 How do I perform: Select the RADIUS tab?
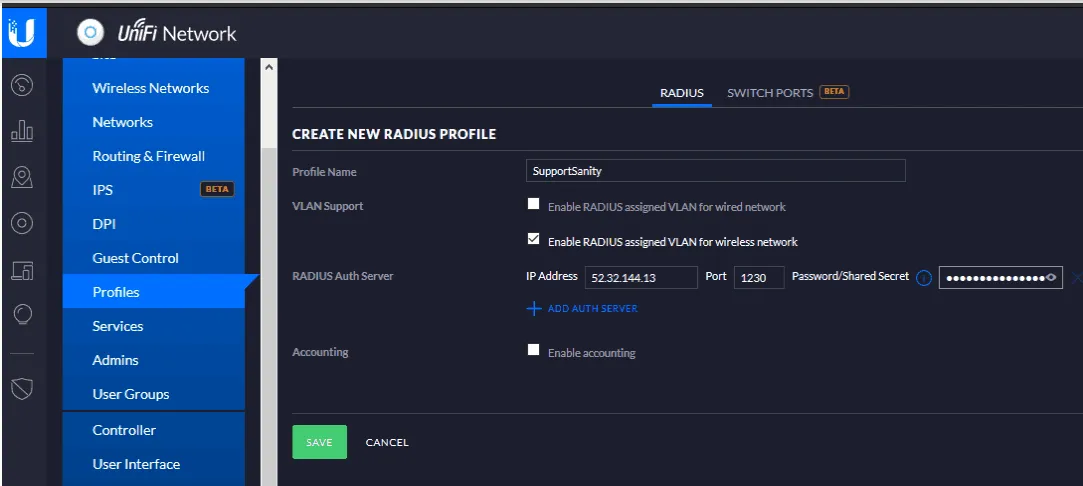coord(682,93)
